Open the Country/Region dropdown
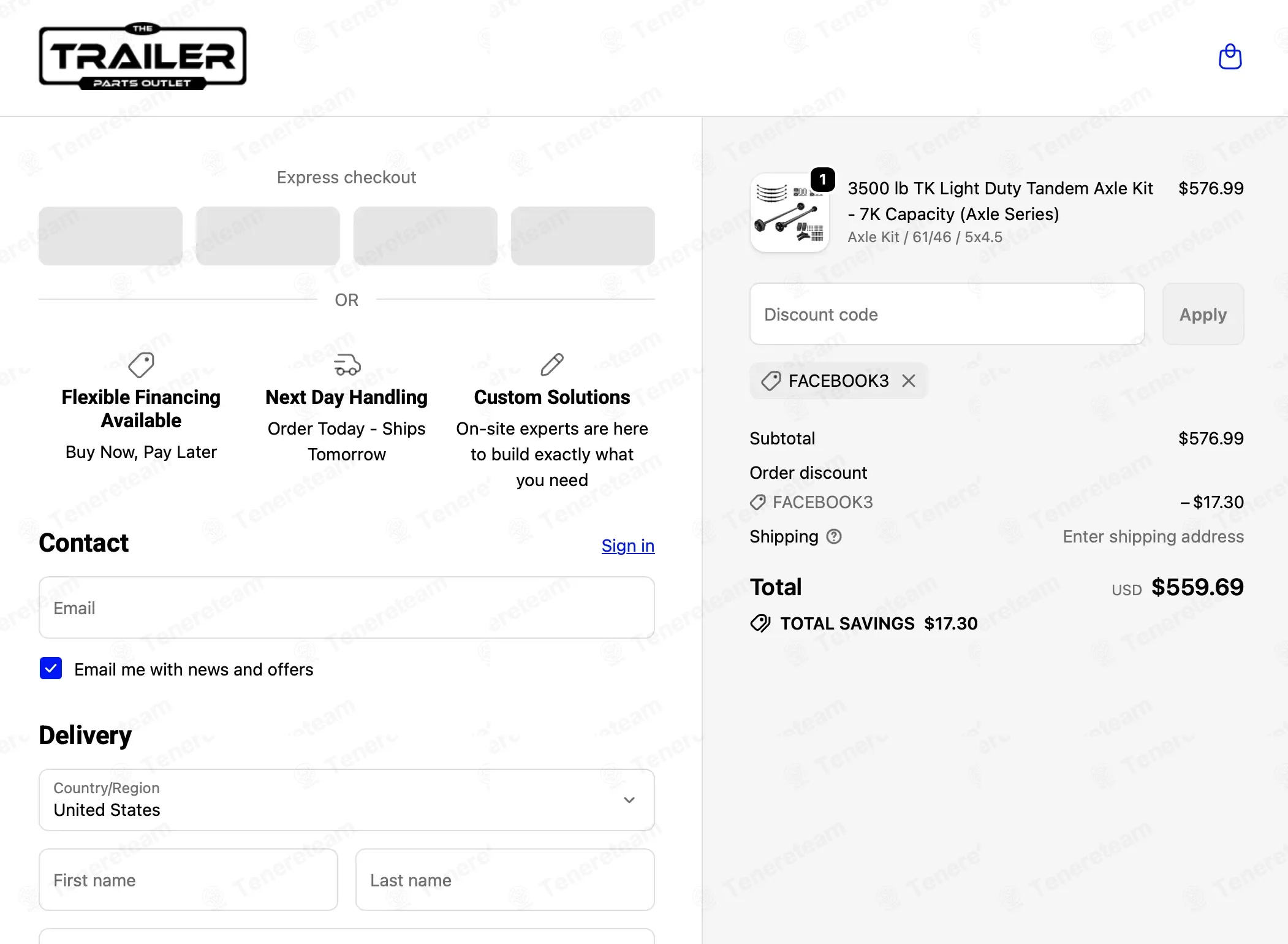 [347, 800]
